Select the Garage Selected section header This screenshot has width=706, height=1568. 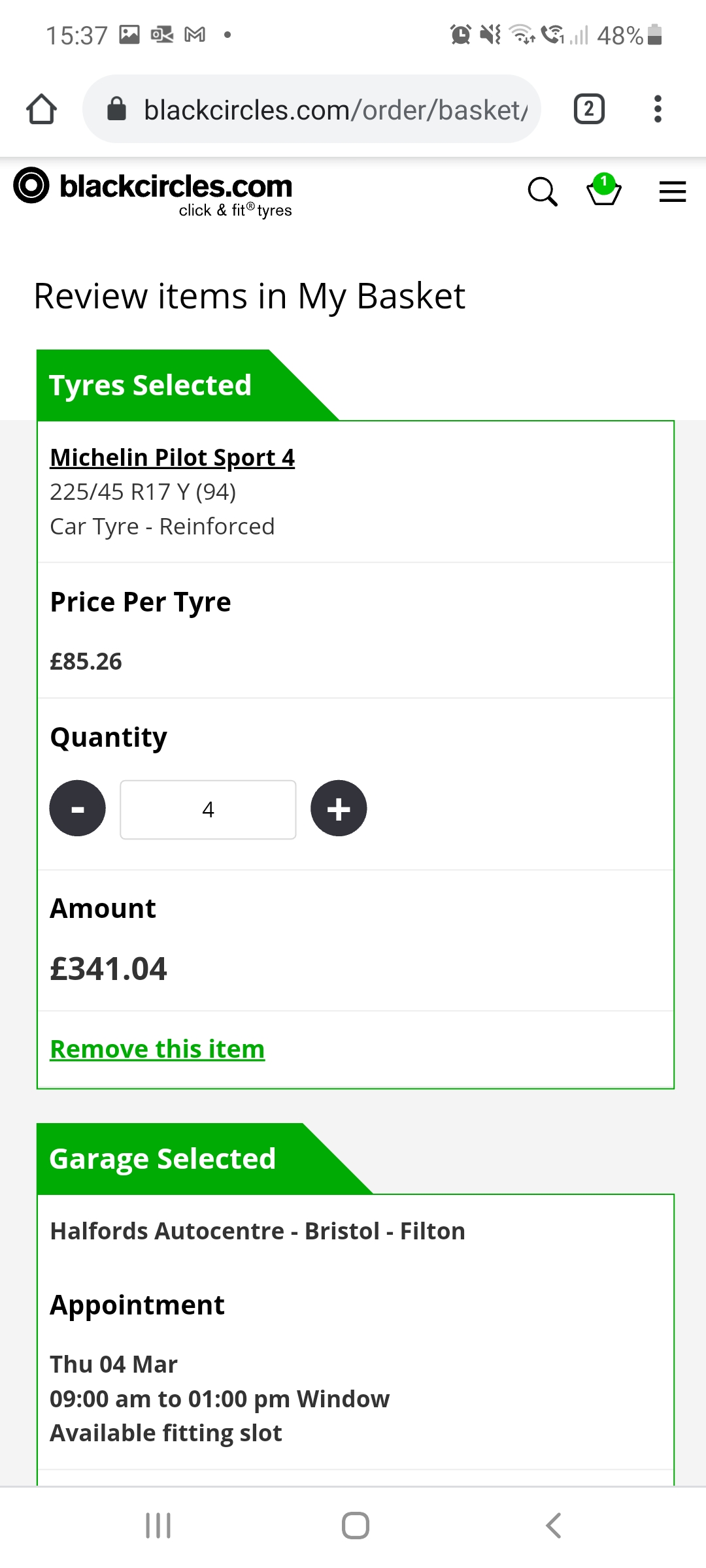[x=163, y=1158]
